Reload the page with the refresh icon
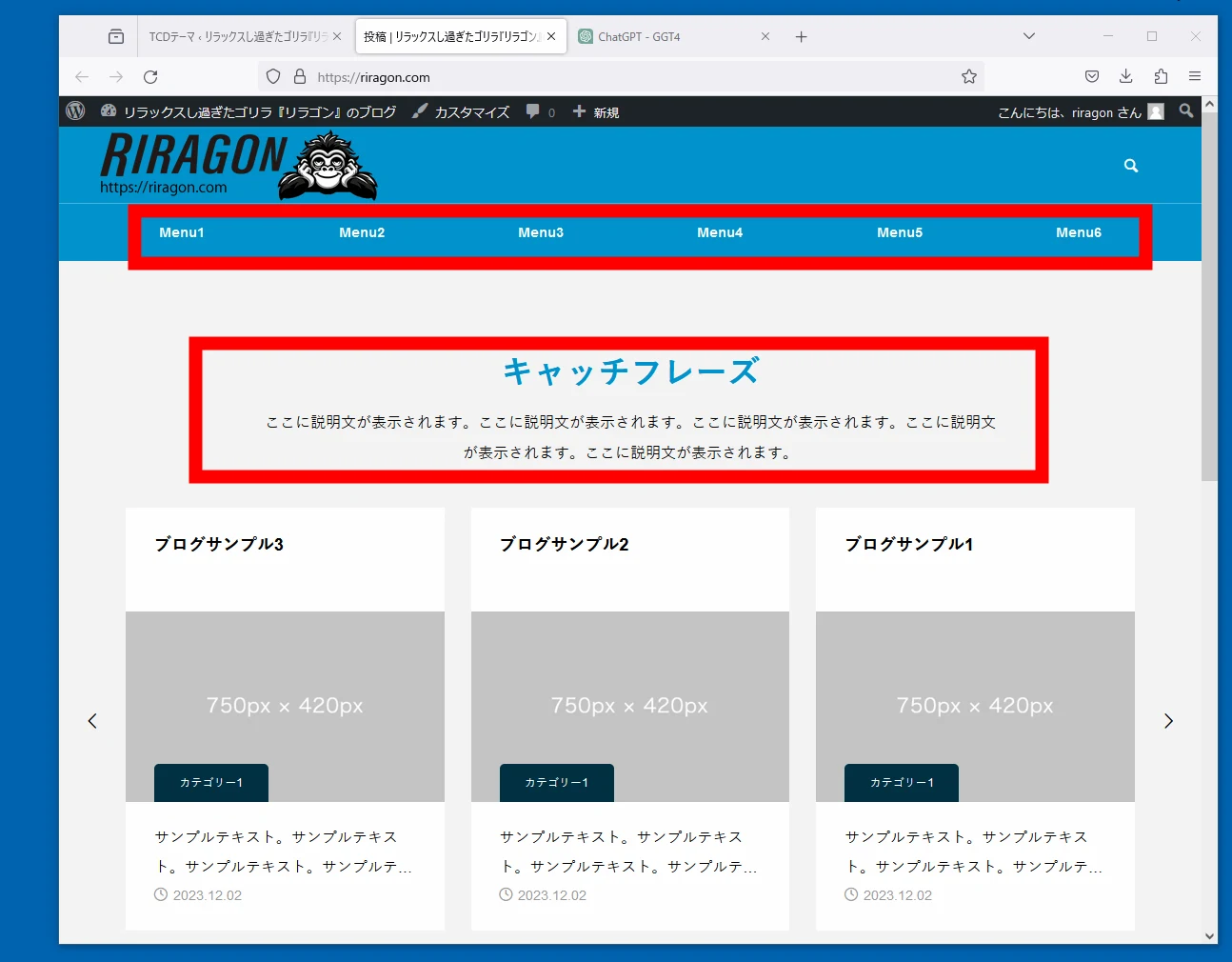Screen dimensions: 1232x962 point(150,77)
